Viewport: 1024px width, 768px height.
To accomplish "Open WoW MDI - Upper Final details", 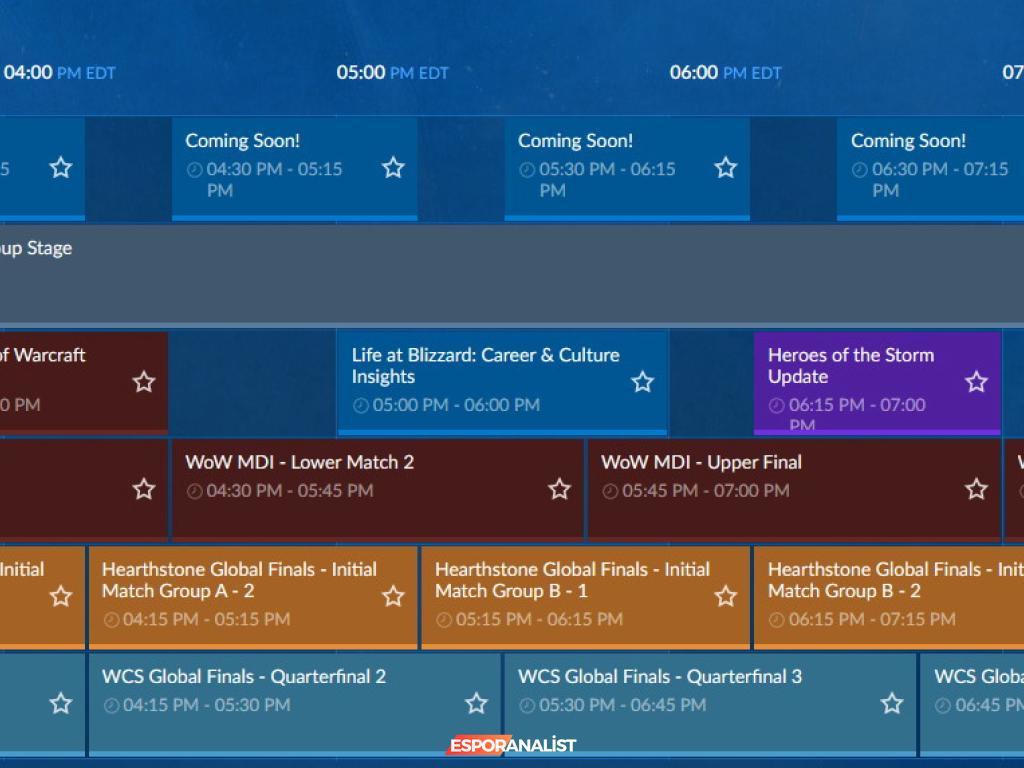I will [x=794, y=489].
